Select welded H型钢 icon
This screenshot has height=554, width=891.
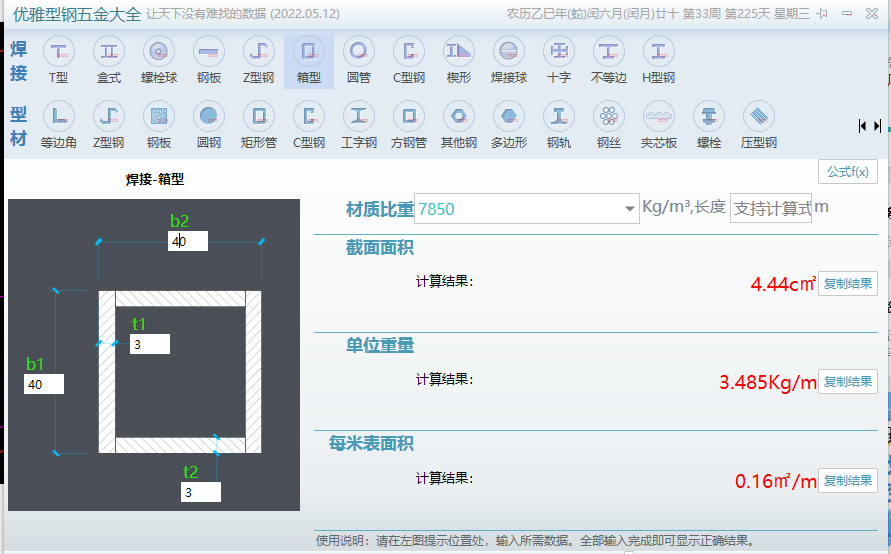pyautogui.click(x=659, y=60)
